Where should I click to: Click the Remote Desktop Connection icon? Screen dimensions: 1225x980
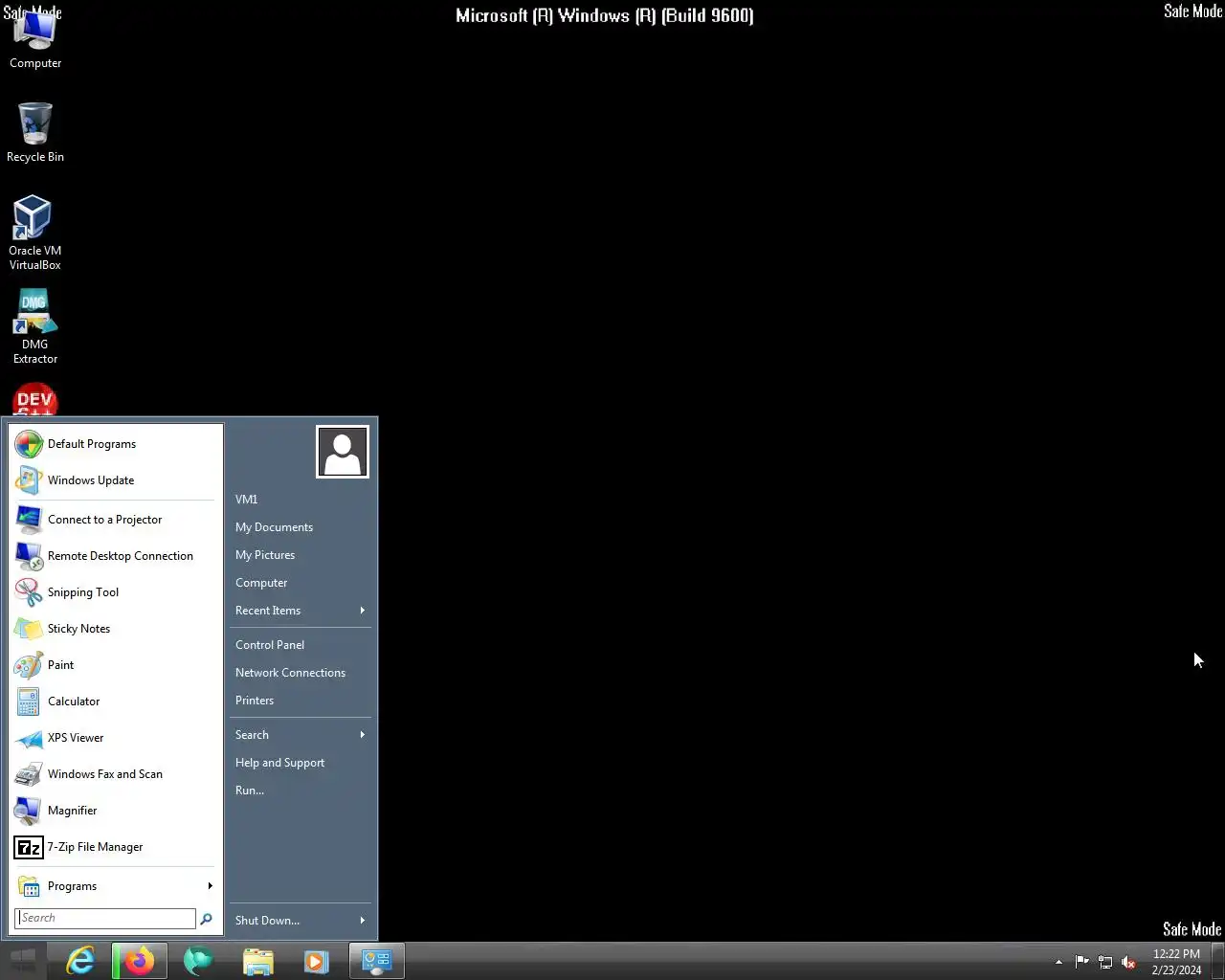29,556
